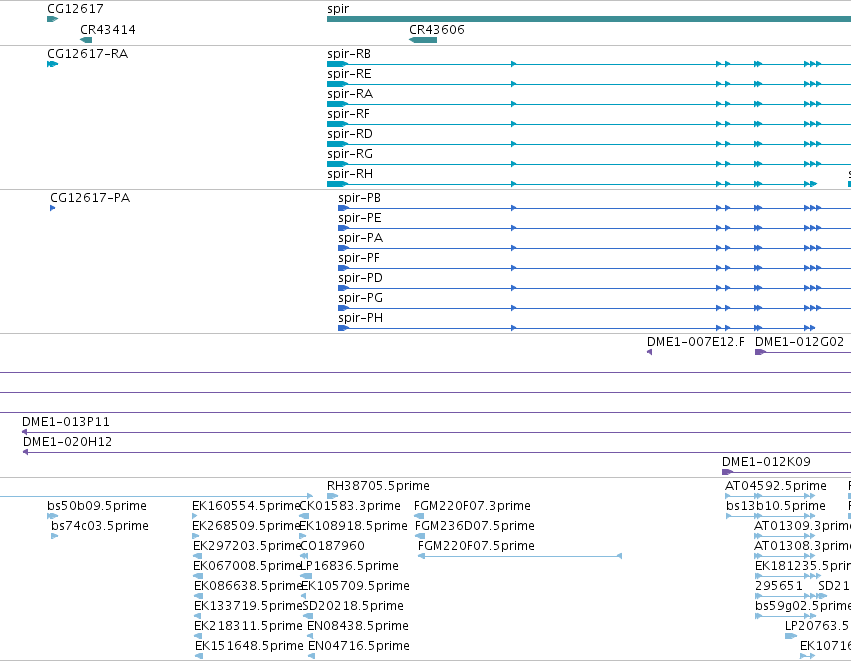851x661 pixels.
Task: Click the spir-PF CDS label
Action: click(359, 258)
